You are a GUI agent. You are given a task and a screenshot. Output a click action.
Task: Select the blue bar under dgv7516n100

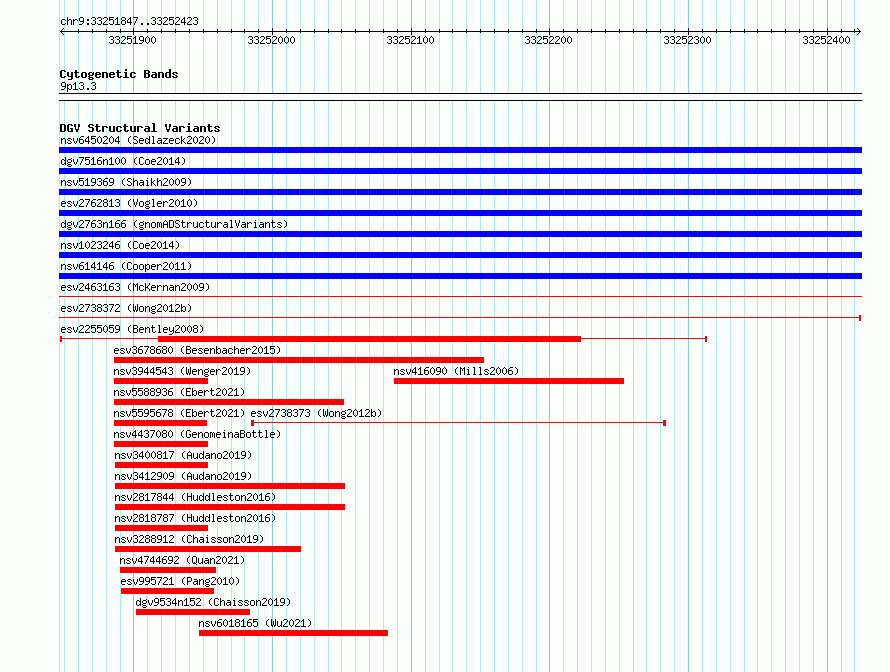tap(460, 171)
